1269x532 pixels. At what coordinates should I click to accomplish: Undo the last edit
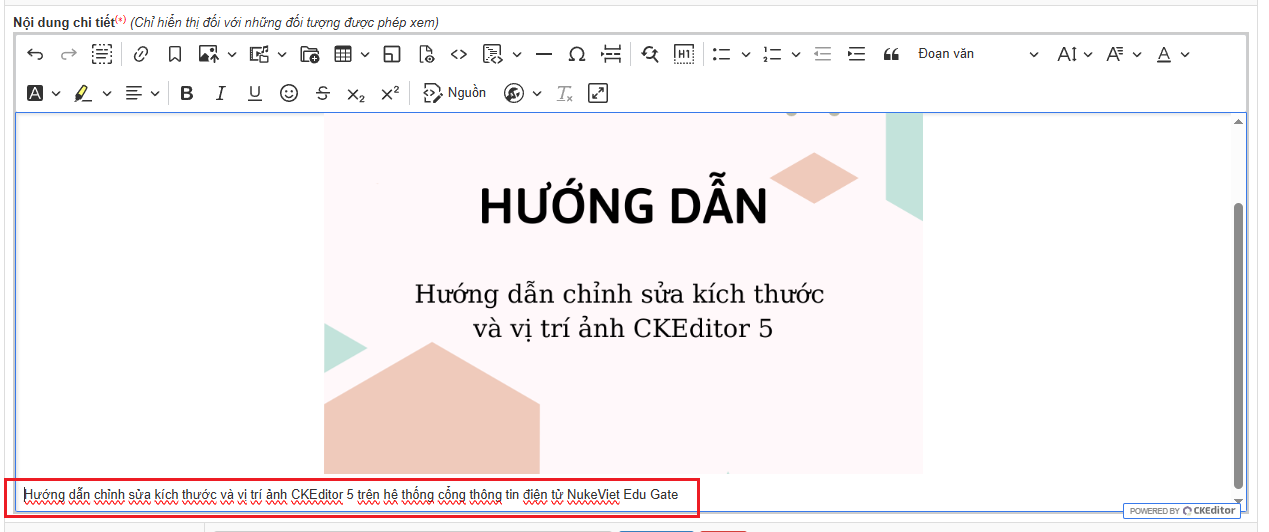coord(35,54)
